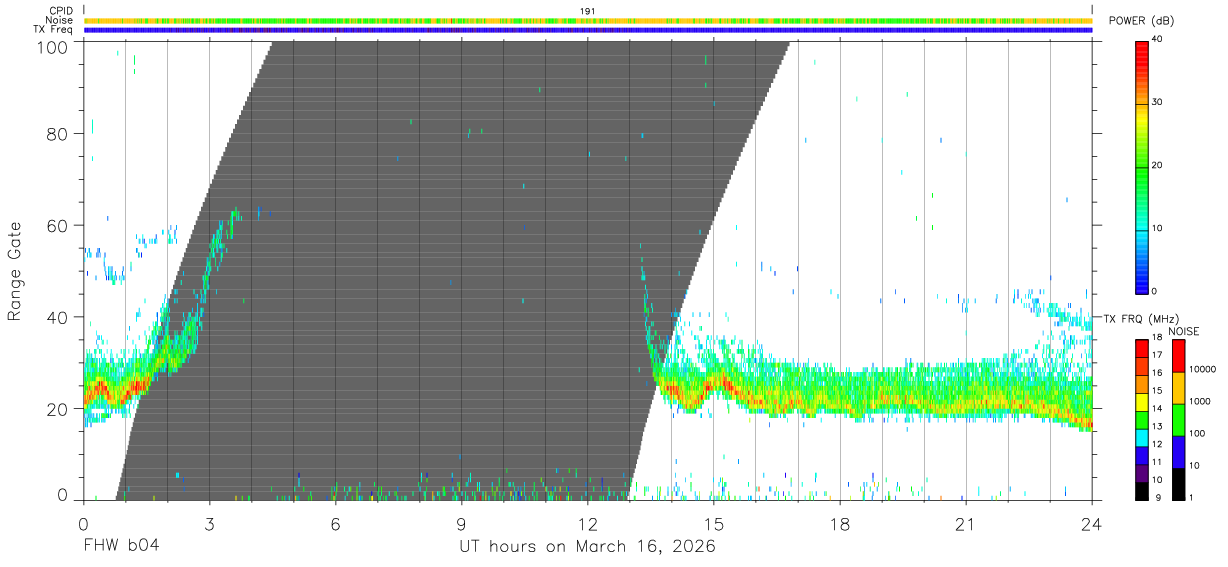The width and height of the screenshot is (1228, 567).
Task: Click the noise legend label '10000'
Action: (x=1201, y=370)
